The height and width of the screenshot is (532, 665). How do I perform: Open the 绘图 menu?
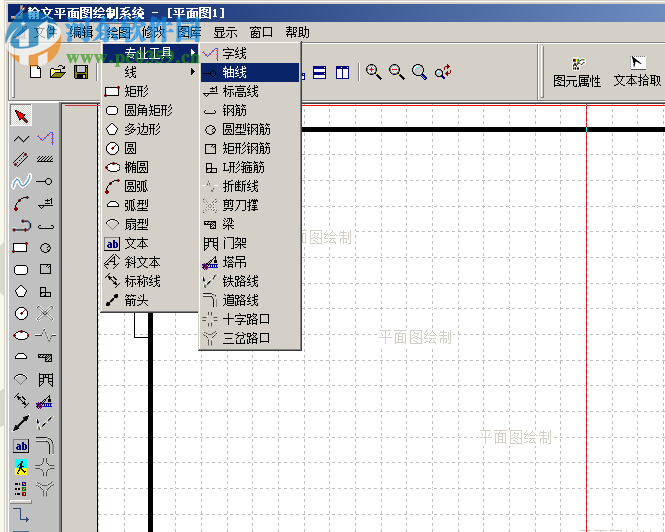118,32
